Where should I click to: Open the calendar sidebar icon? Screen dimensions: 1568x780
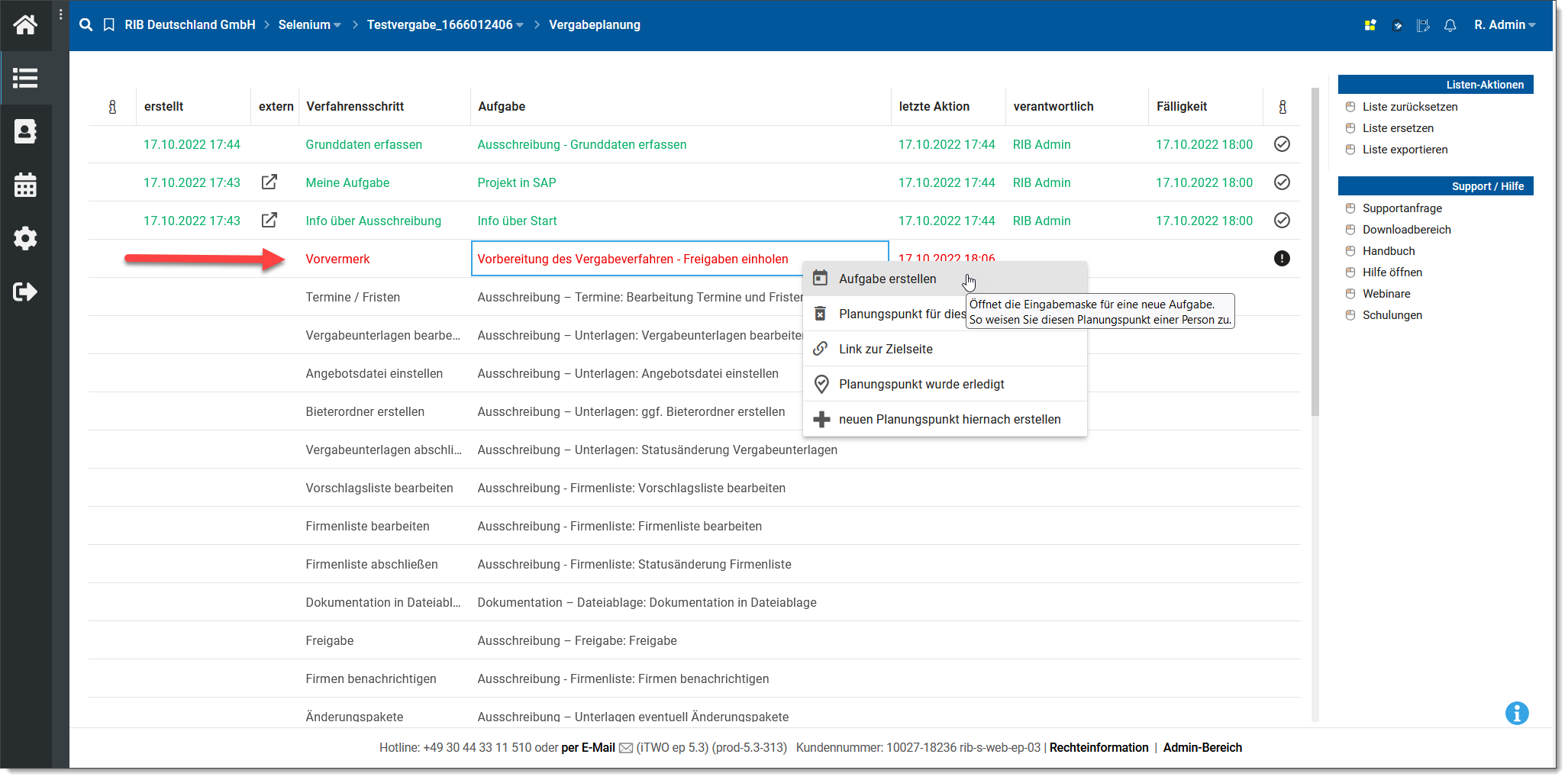[25, 185]
